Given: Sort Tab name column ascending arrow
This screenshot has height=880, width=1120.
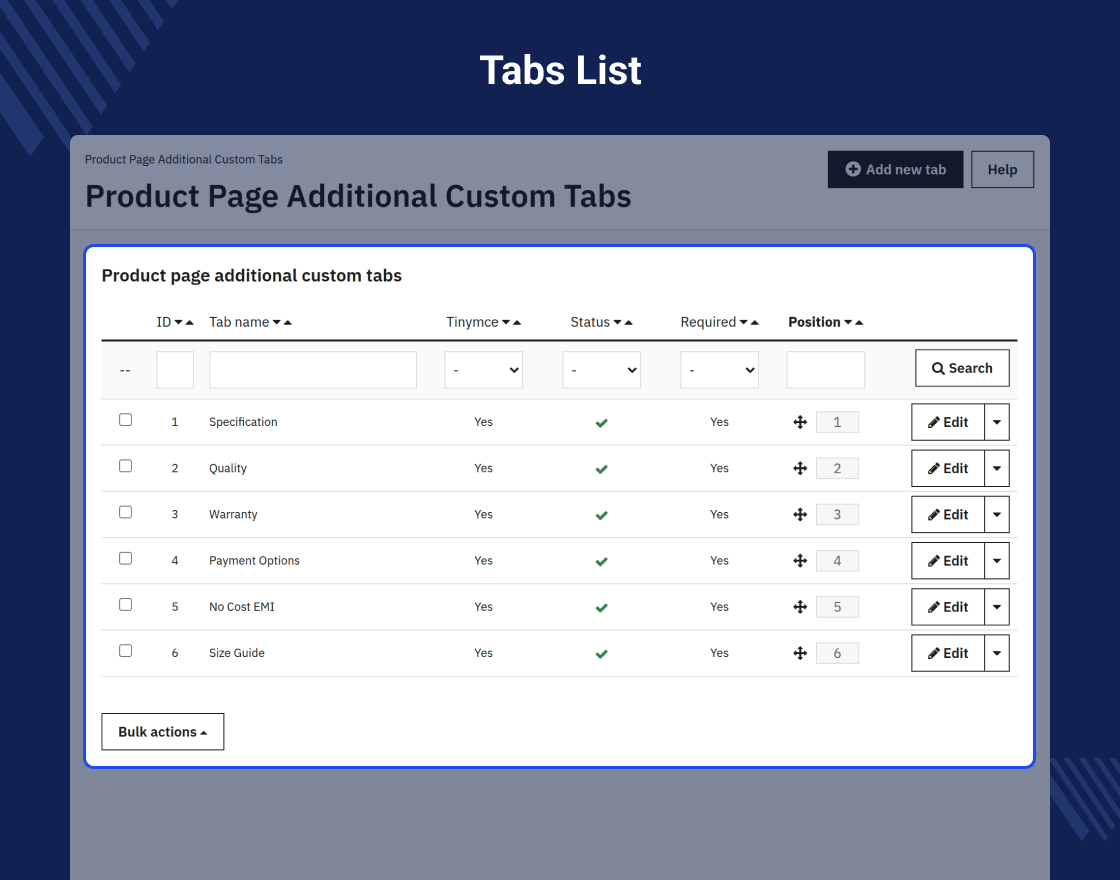Looking at the screenshot, I should pyautogui.click(x=288, y=323).
